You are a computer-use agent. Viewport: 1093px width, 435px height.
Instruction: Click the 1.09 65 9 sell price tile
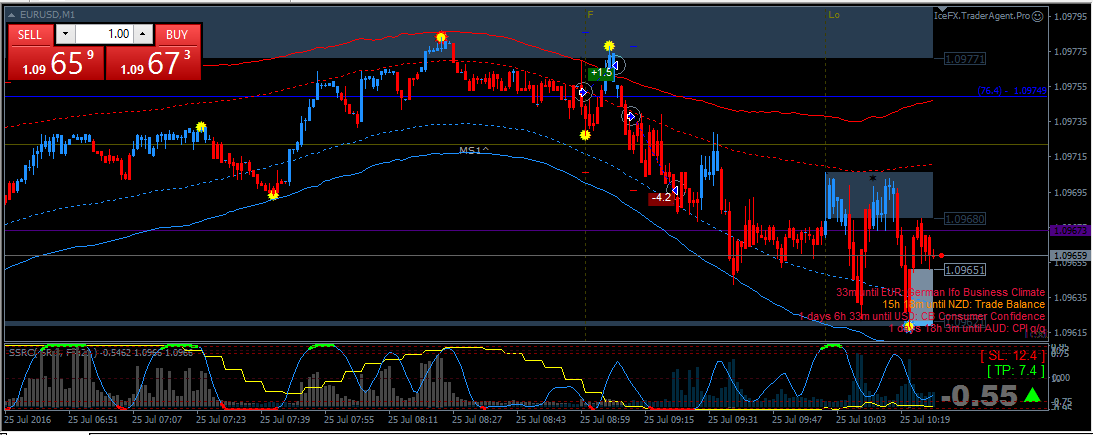point(55,63)
